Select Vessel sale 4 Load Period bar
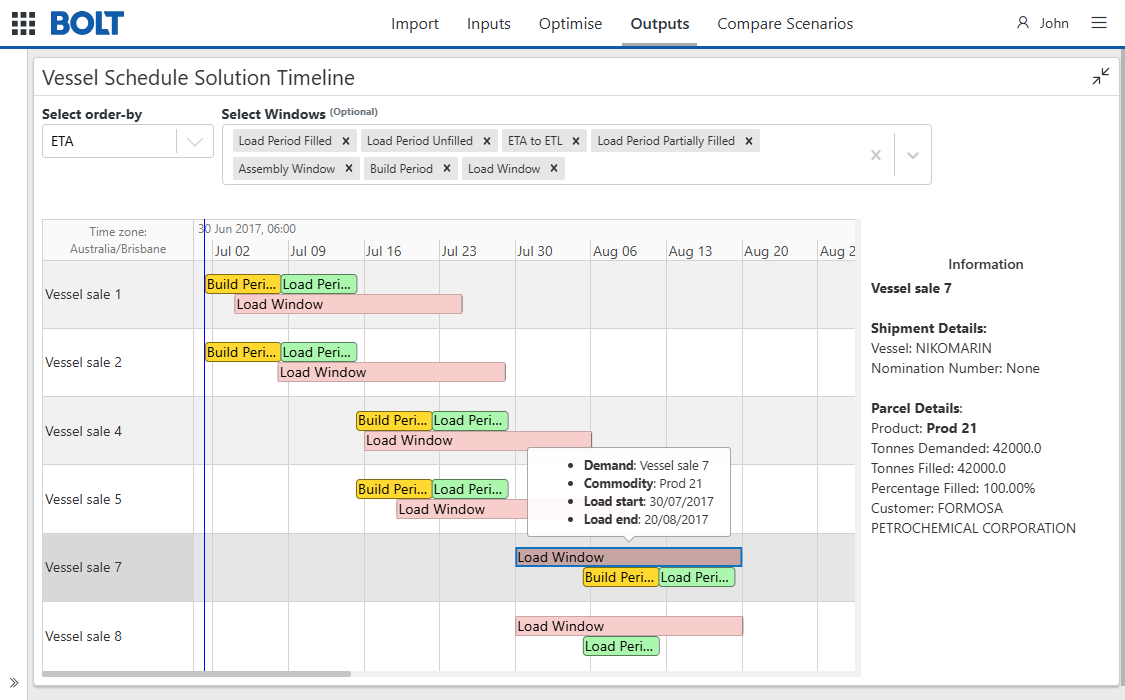 tap(470, 420)
